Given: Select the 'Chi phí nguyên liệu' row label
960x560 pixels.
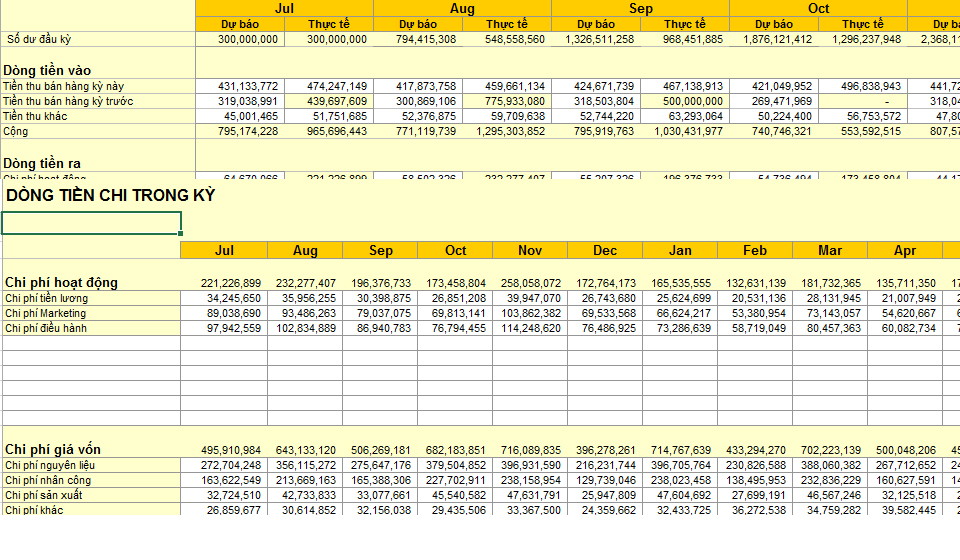Looking at the screenshot, I should click(x=50, y=465).
